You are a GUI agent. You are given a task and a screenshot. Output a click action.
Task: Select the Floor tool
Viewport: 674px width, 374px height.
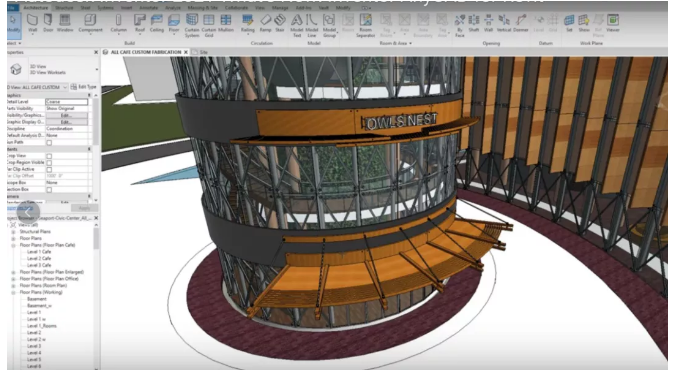174,24
